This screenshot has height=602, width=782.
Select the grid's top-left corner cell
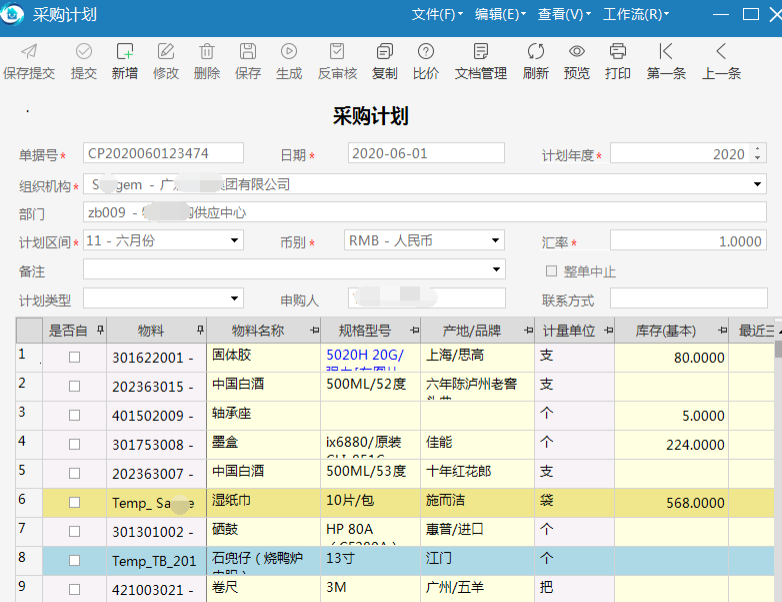point(29,330)
